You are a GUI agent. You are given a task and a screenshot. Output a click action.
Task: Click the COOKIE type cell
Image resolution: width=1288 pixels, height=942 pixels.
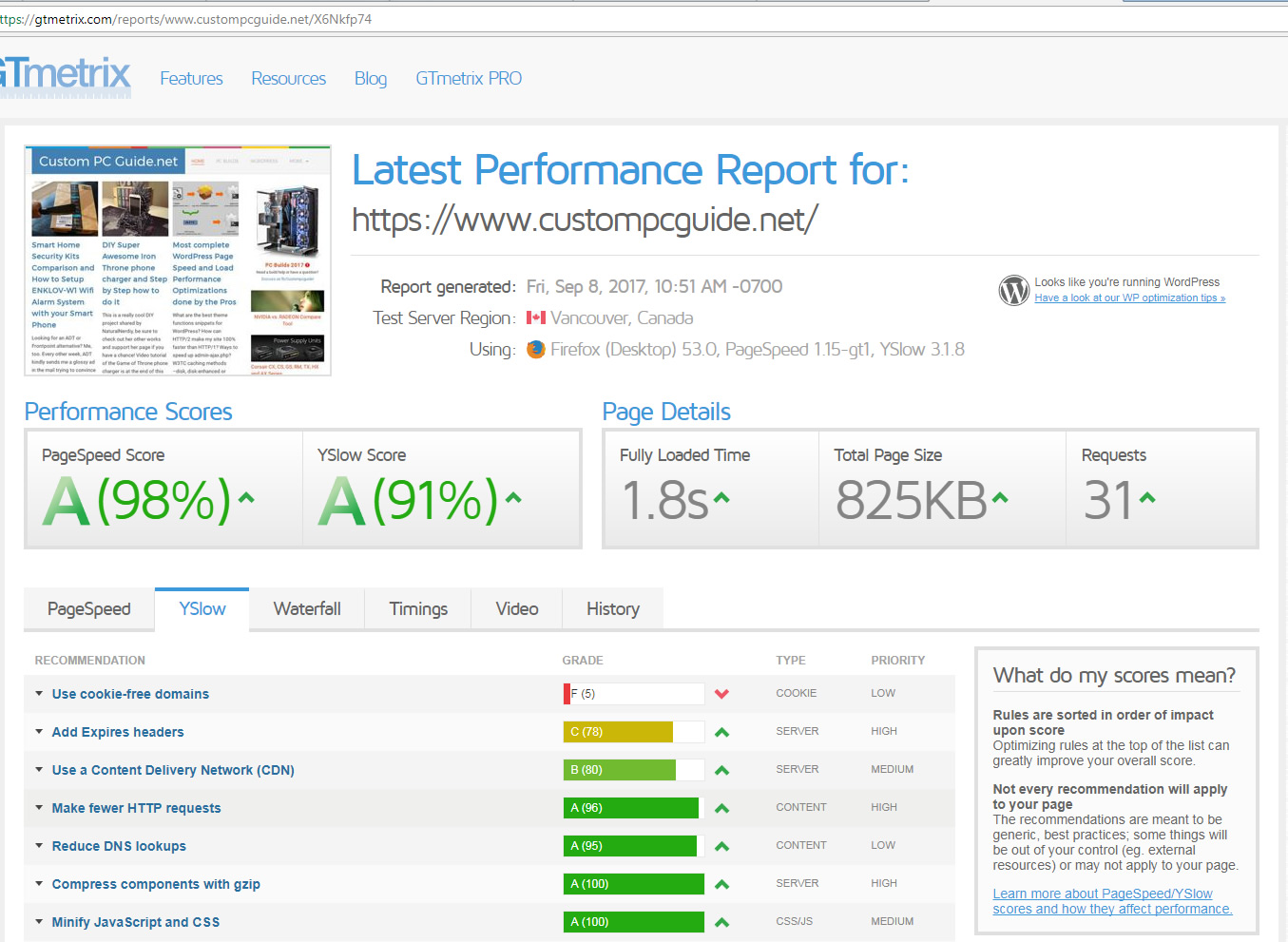[x=797, y=694]
